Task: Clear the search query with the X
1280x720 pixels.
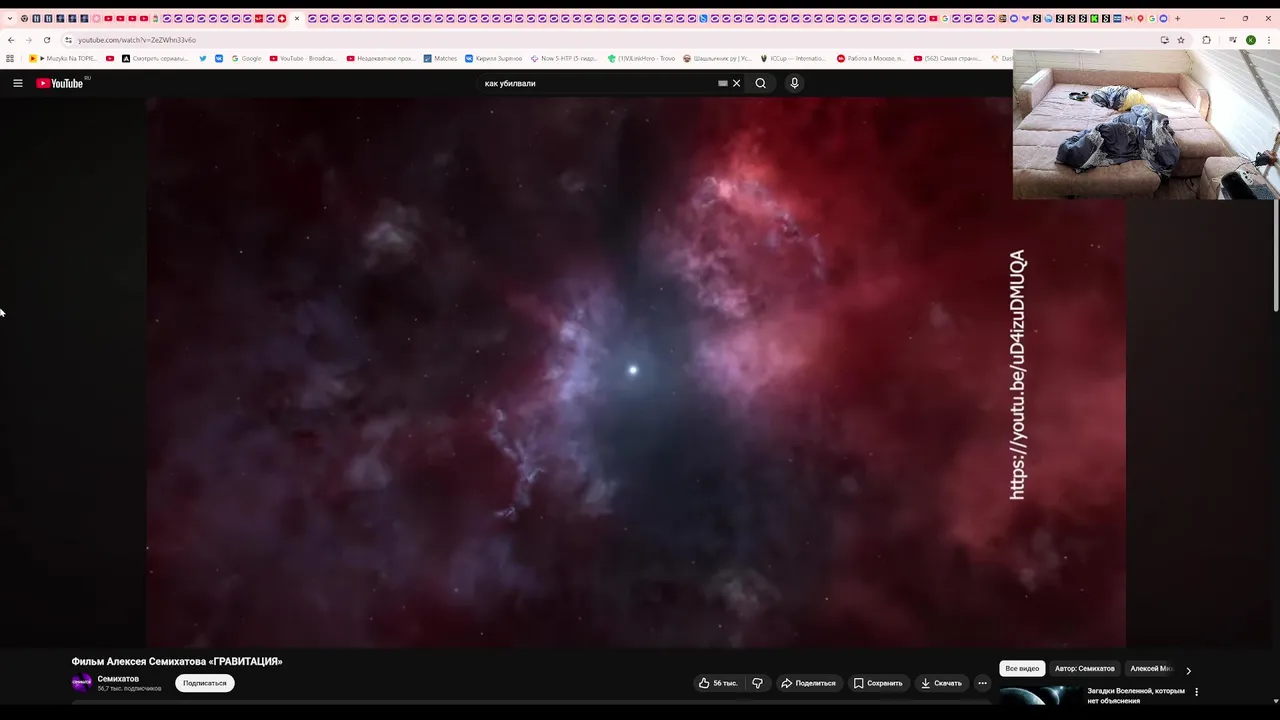Action: (x=736, y=83)
